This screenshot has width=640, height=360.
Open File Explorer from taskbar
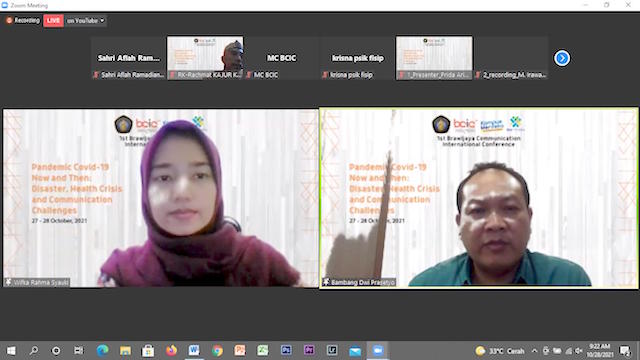tap(125, 351)
